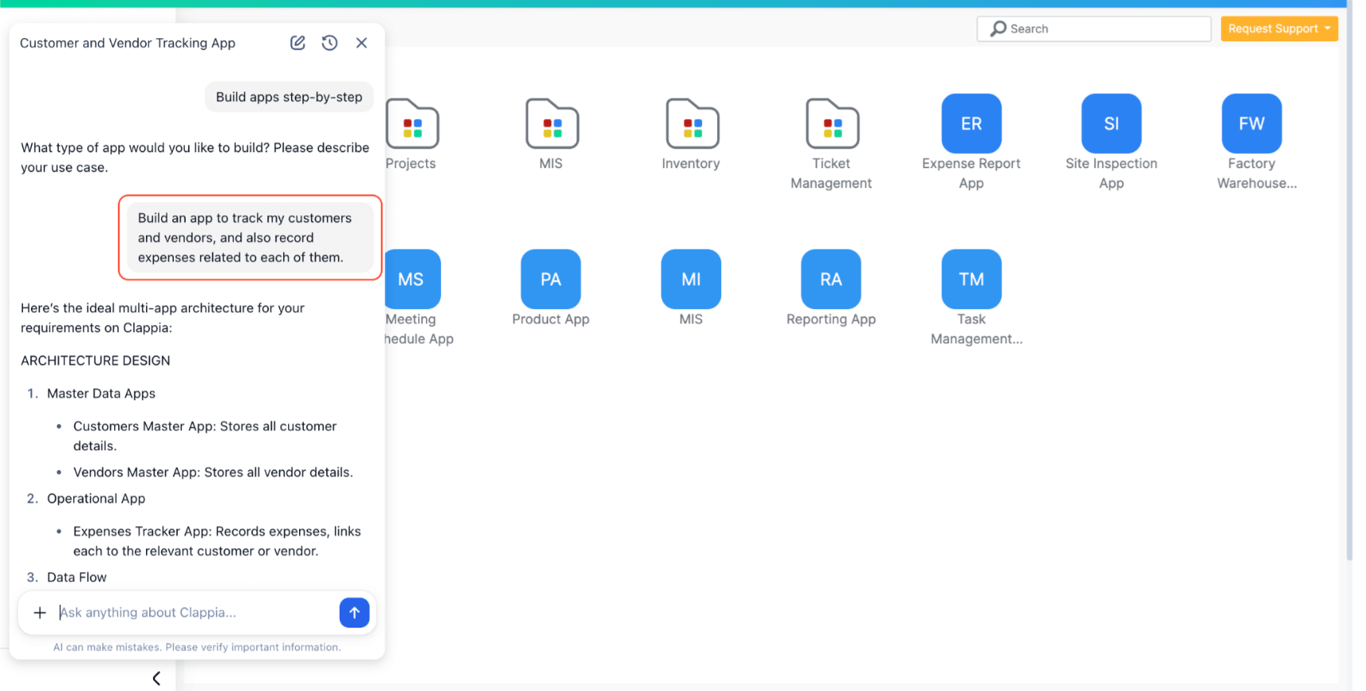Screen dimensions: 1366x691
Task: Click the magnifier icon in Search
Action: point(998,29)
